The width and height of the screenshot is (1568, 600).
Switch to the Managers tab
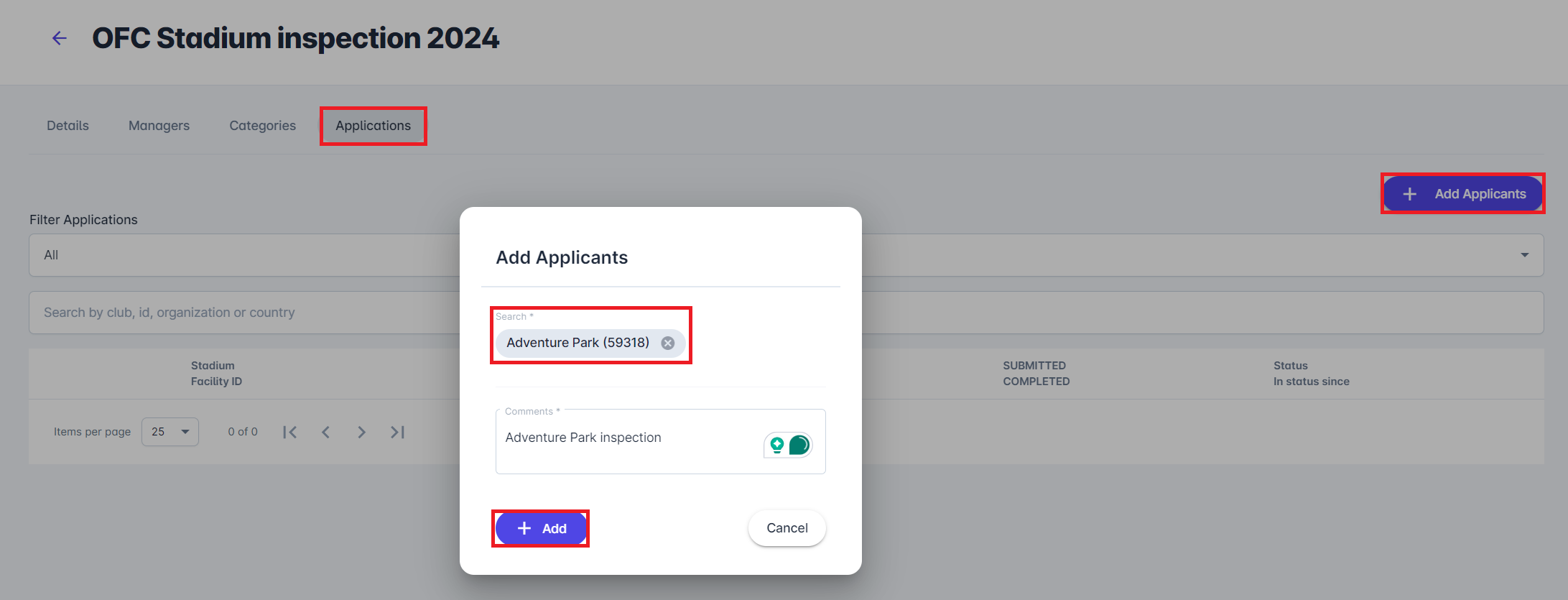click(x=159, y=126)
